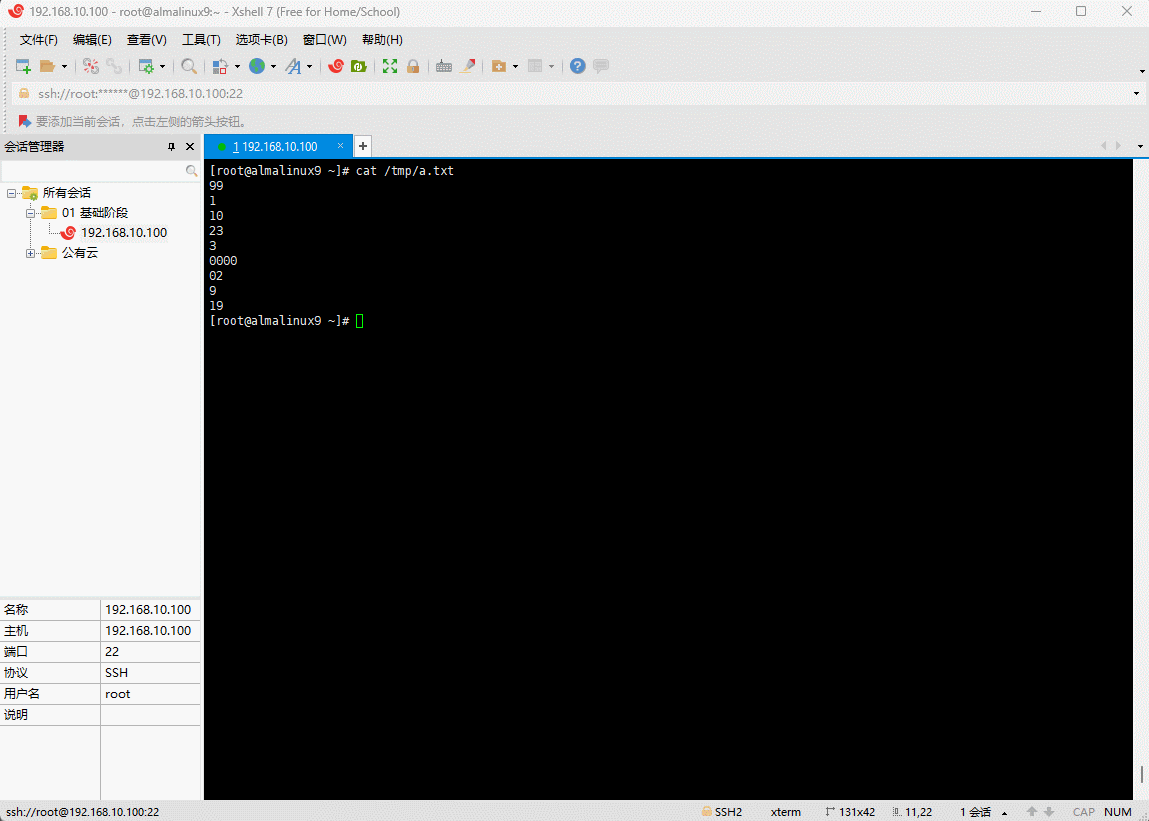Open the Help question mark icon
This screenshot has height=821, width=1149.
tap(577, 66)
